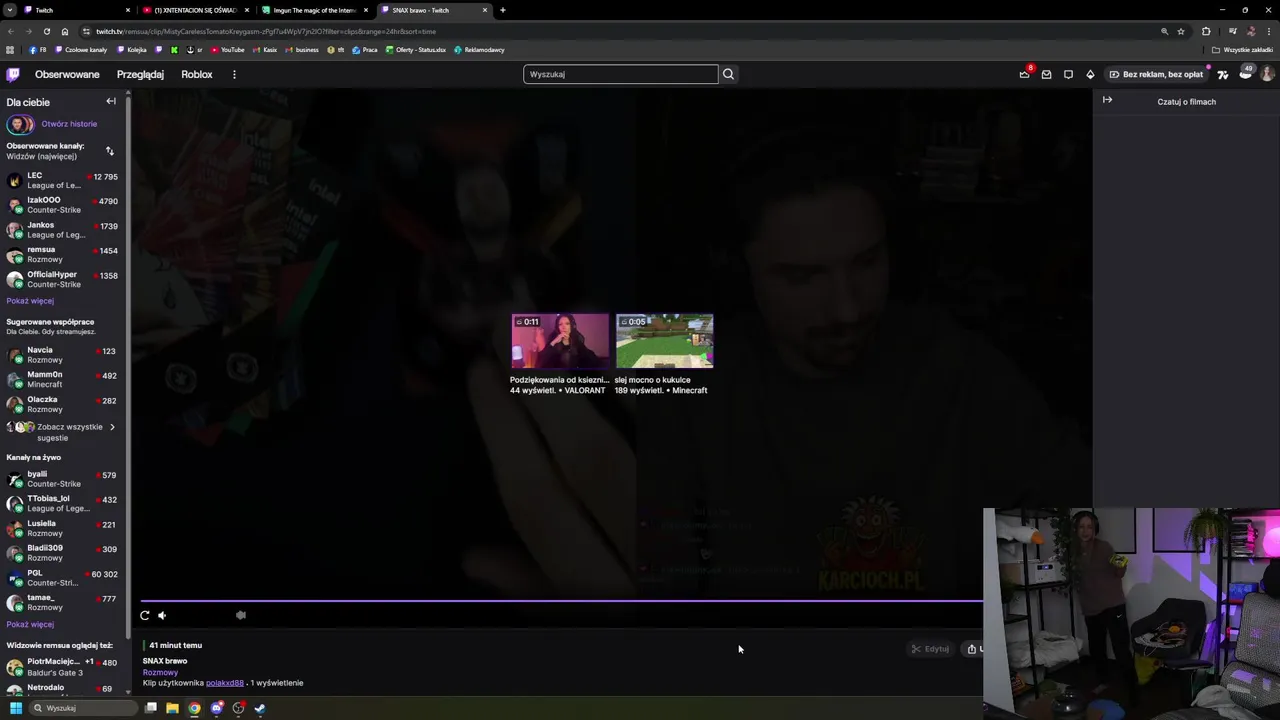
Task: Open whispers chat bubble icon
Action: [x=1068, y=74]
